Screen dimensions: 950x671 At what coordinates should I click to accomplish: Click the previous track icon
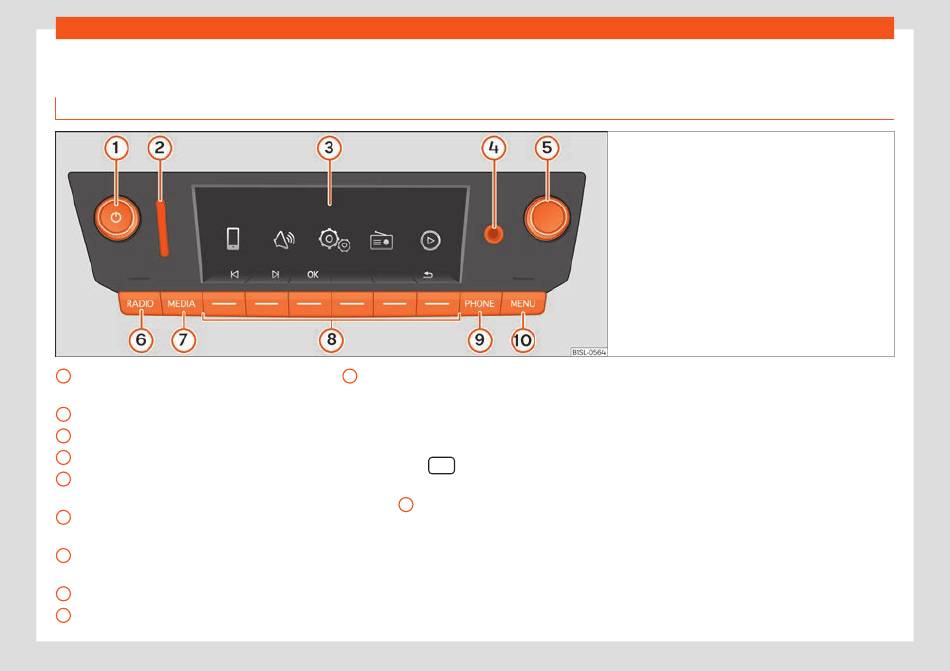[234, 274]
